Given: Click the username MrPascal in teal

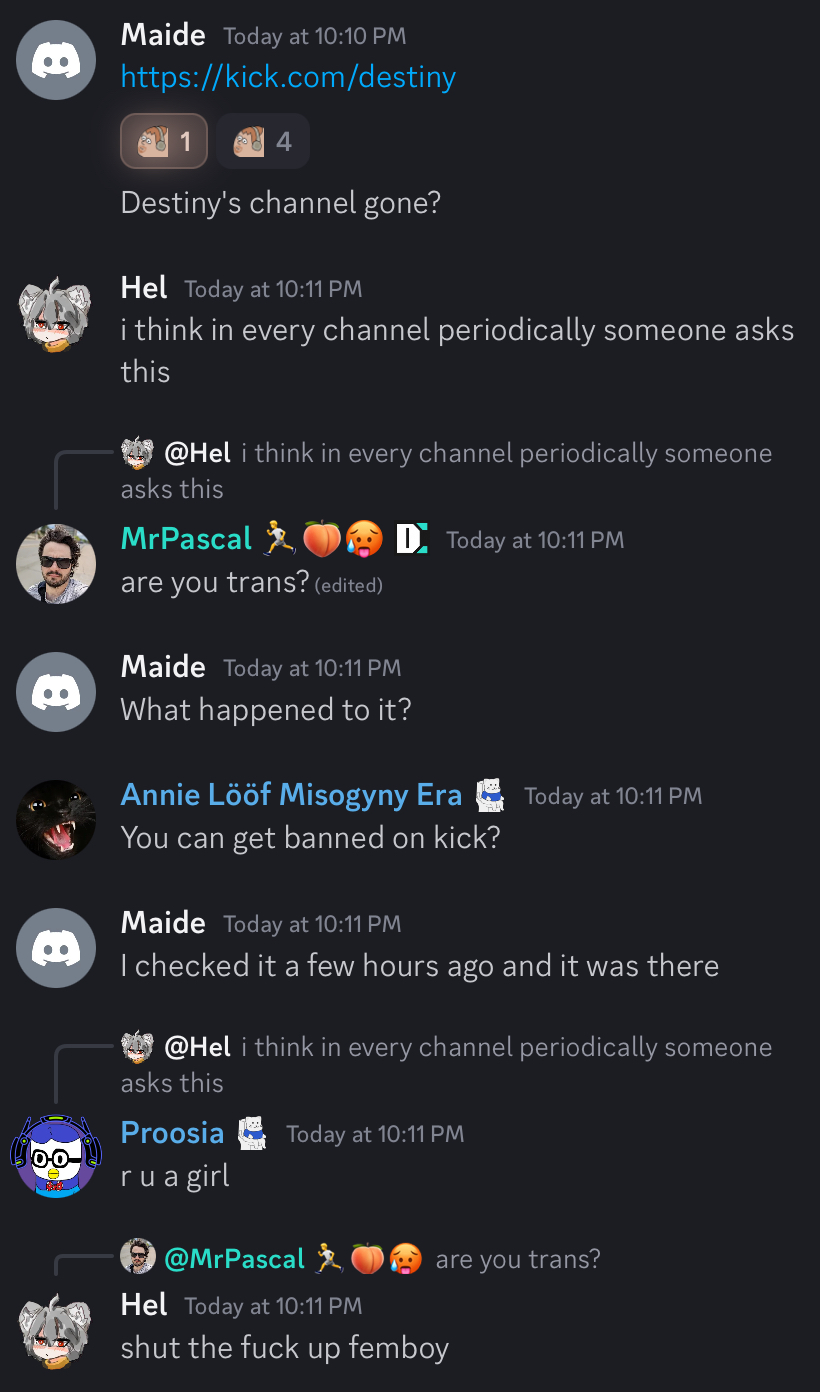Looking at the screenshot, I should point(186,539).
